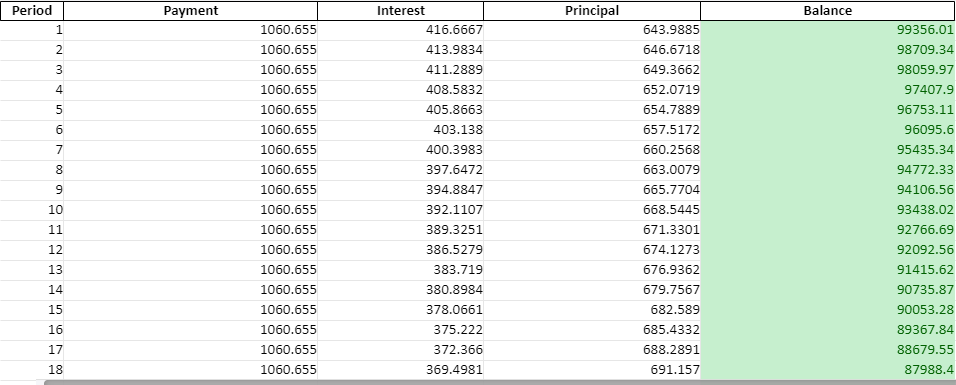Select interest cell 403.138
The image size is (956, 385).
401,130
